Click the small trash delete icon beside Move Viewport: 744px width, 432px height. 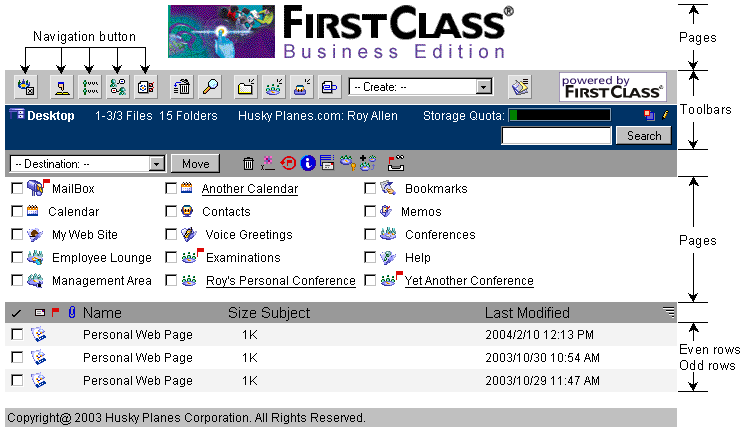[x=248, y=163]
